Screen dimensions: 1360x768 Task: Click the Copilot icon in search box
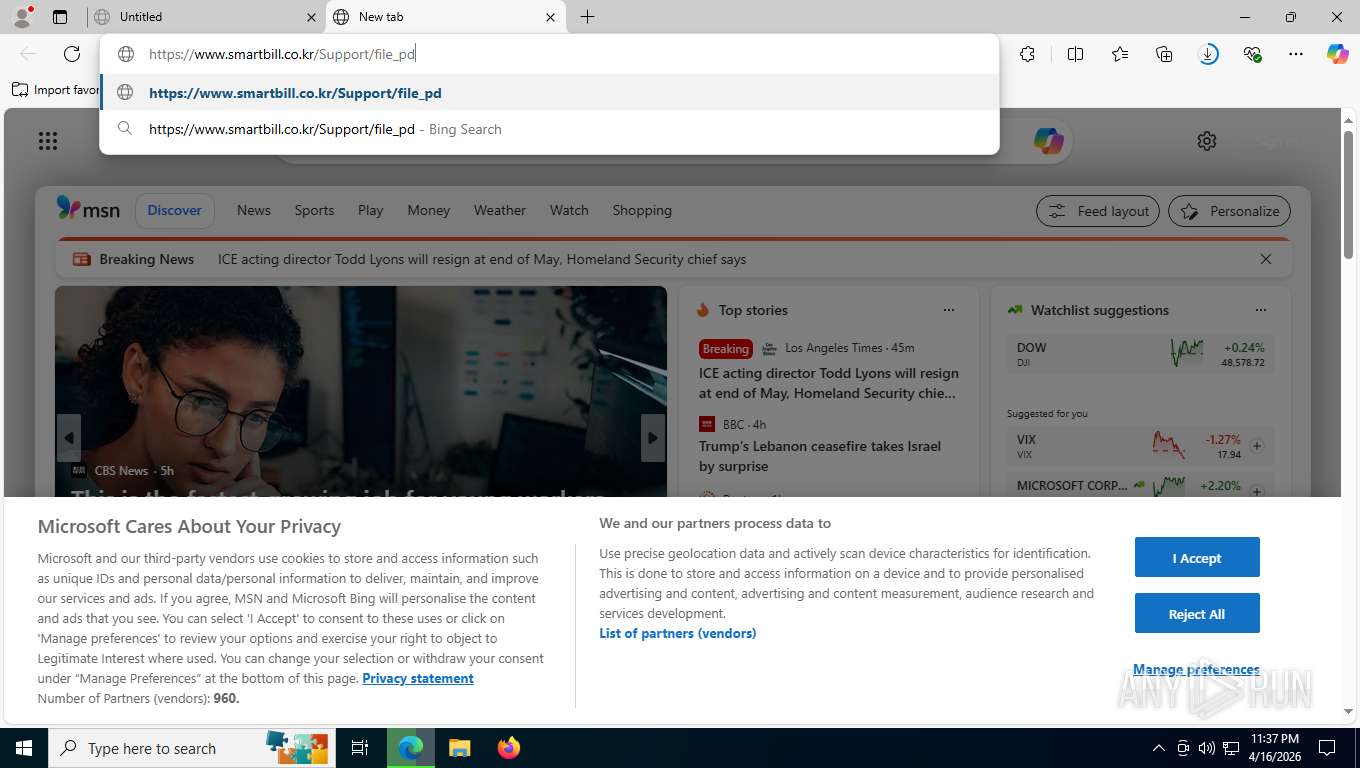coord(1048,141)
